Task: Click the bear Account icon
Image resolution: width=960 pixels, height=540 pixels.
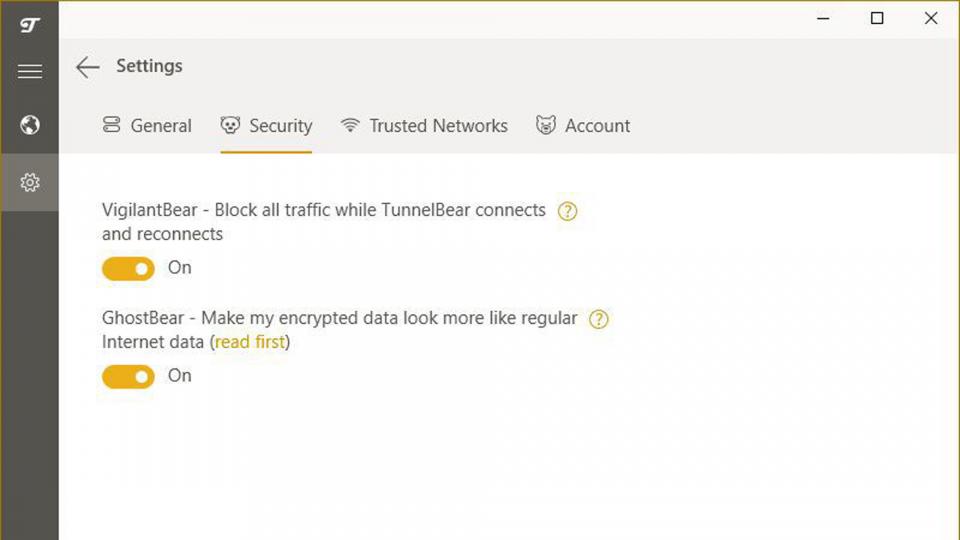Action: 546,126
